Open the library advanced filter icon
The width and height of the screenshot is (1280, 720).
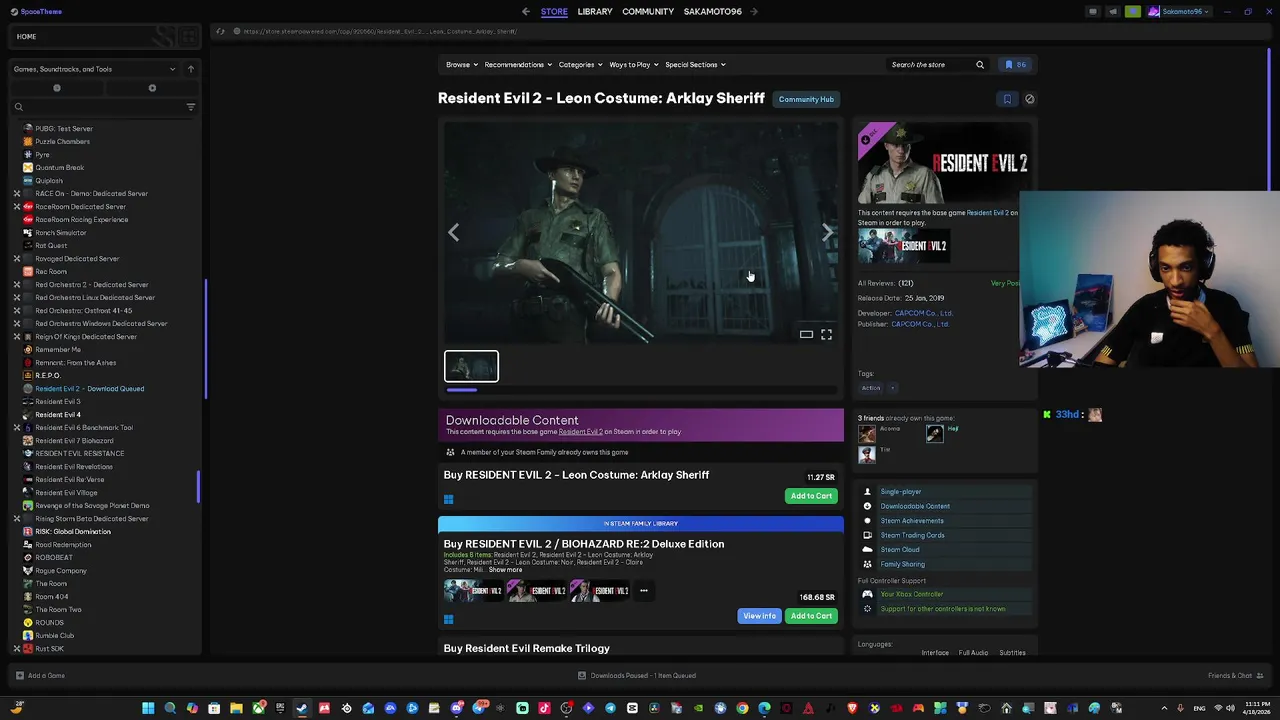coord(191,107)
